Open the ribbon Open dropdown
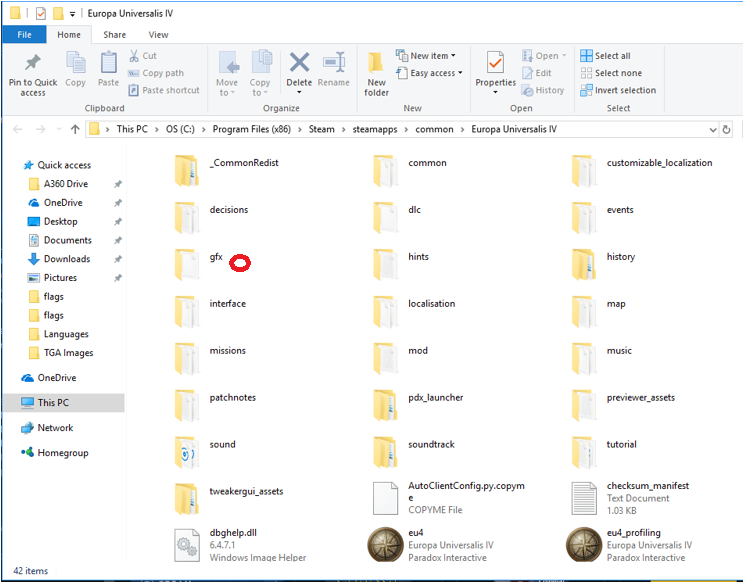Viewport: 743px width, 583px height. [544, 56]
